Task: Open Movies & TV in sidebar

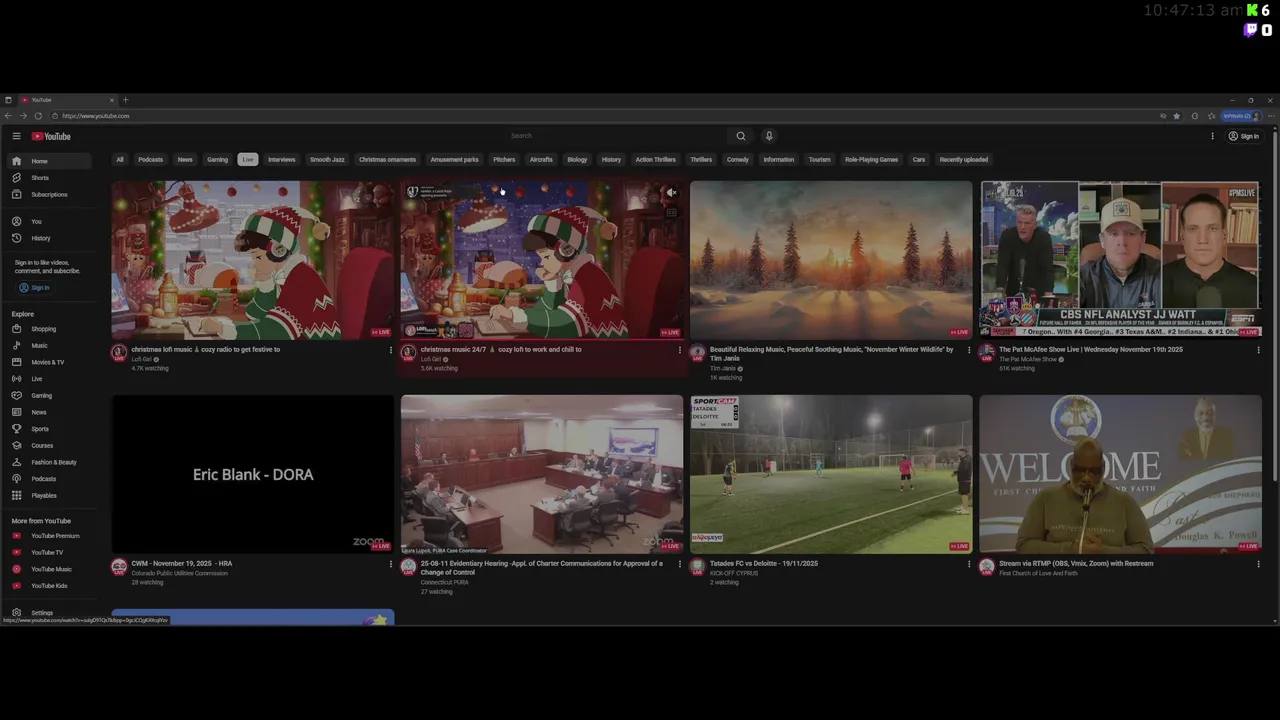Action: [x=50, y=362]
